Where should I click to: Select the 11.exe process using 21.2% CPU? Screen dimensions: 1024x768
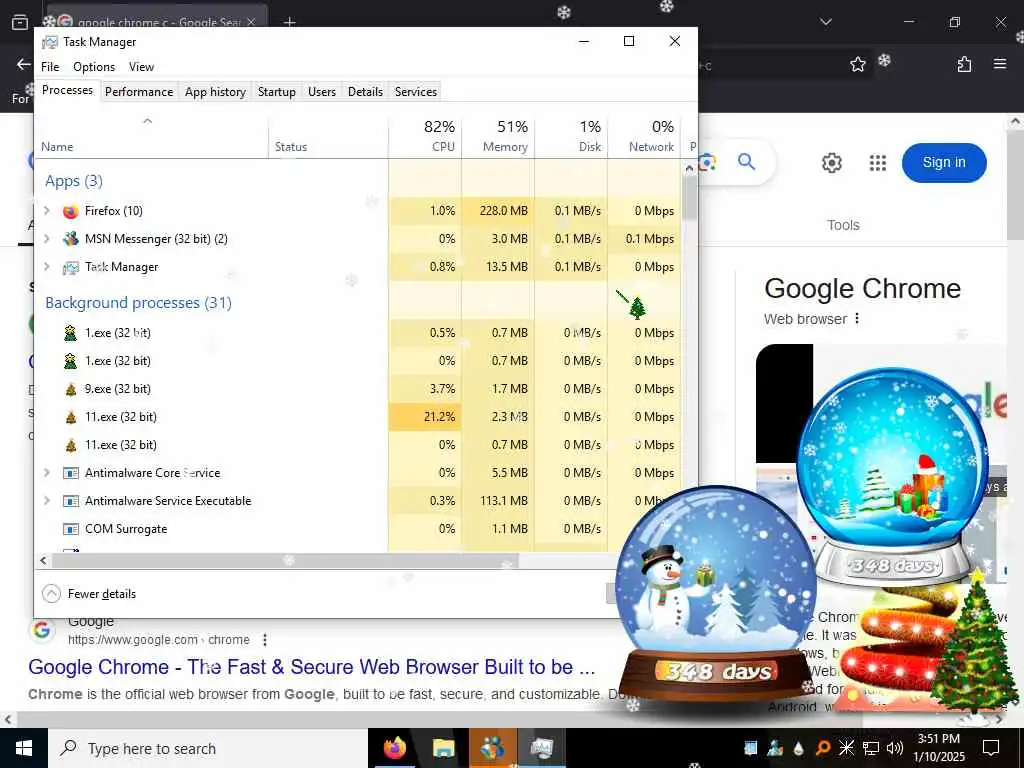click(x=358, y=417)
